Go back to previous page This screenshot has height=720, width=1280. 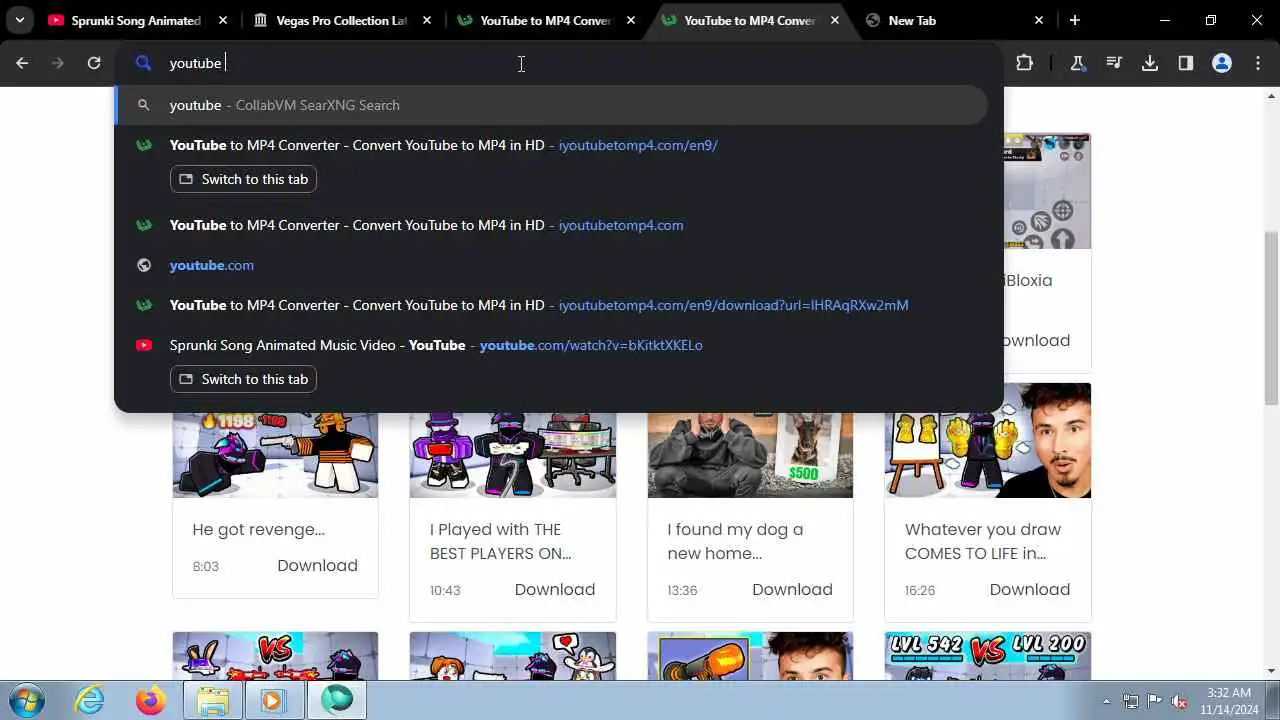pos(22,63)
